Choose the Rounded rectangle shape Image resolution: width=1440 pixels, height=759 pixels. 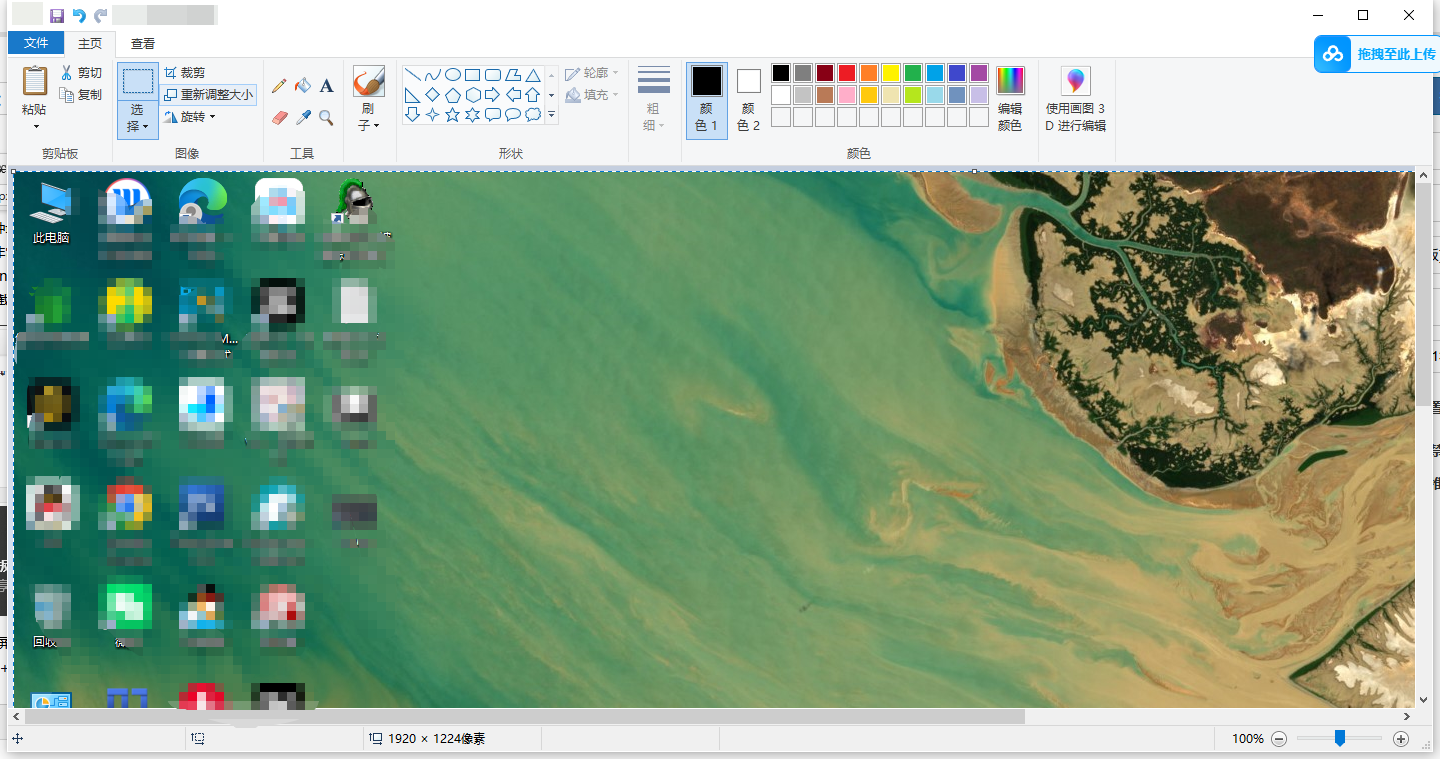pyautogui.click(x=492, y=75)
